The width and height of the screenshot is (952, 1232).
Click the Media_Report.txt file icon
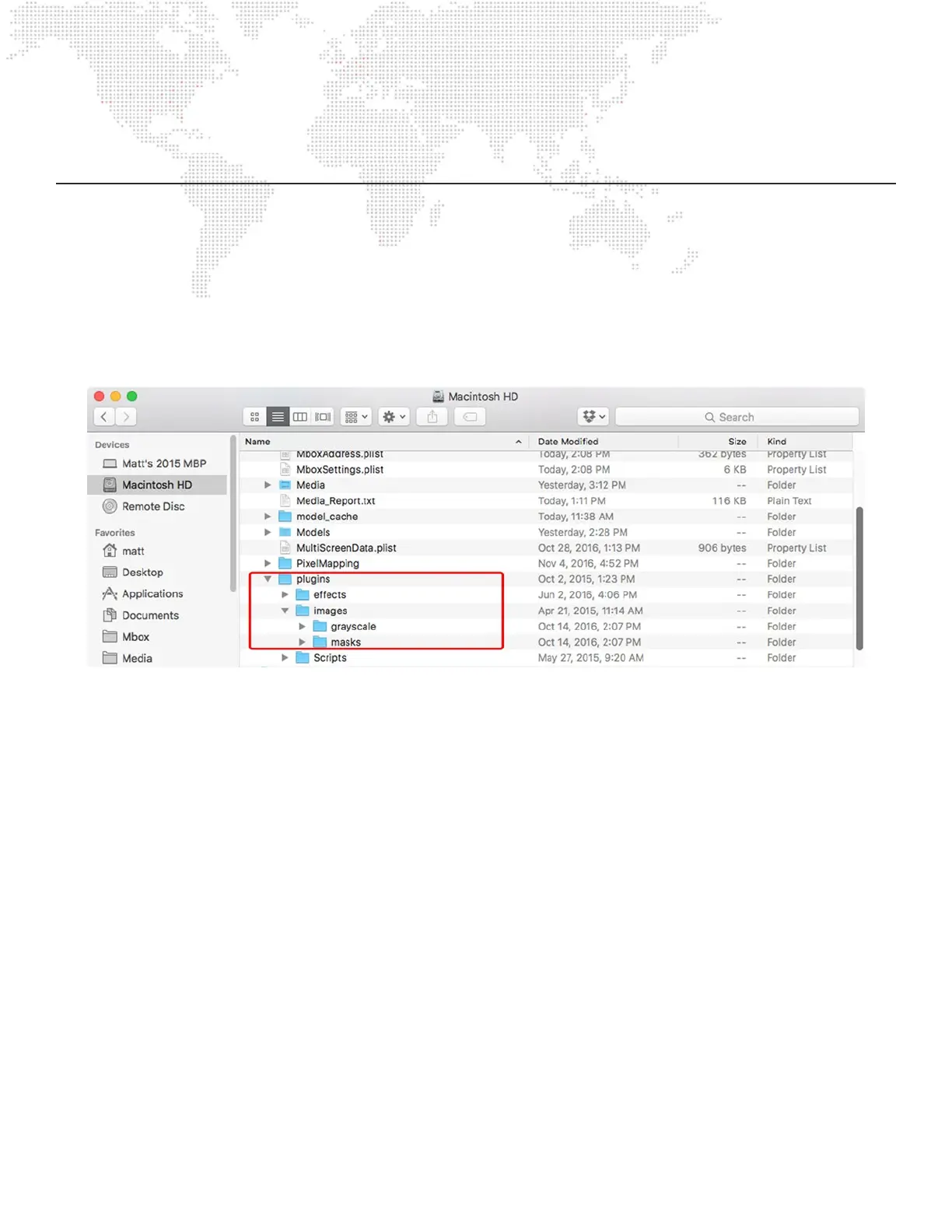coord(285,501)
